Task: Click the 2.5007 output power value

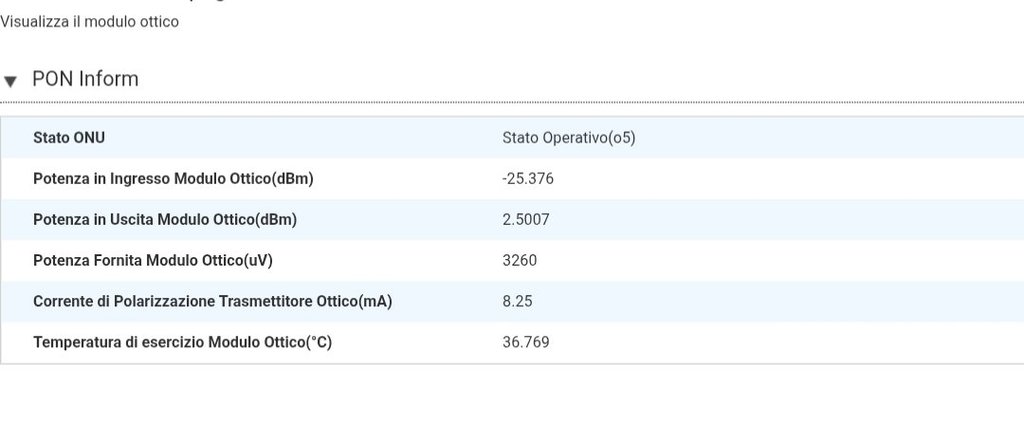Action: 526,220
